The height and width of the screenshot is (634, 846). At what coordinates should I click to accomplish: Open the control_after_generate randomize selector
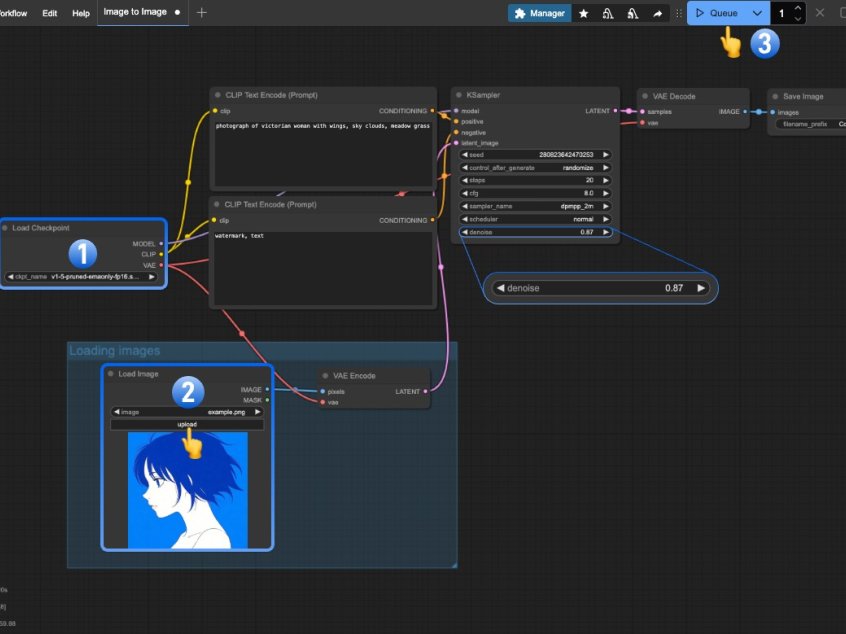click(x=535, y=168)
